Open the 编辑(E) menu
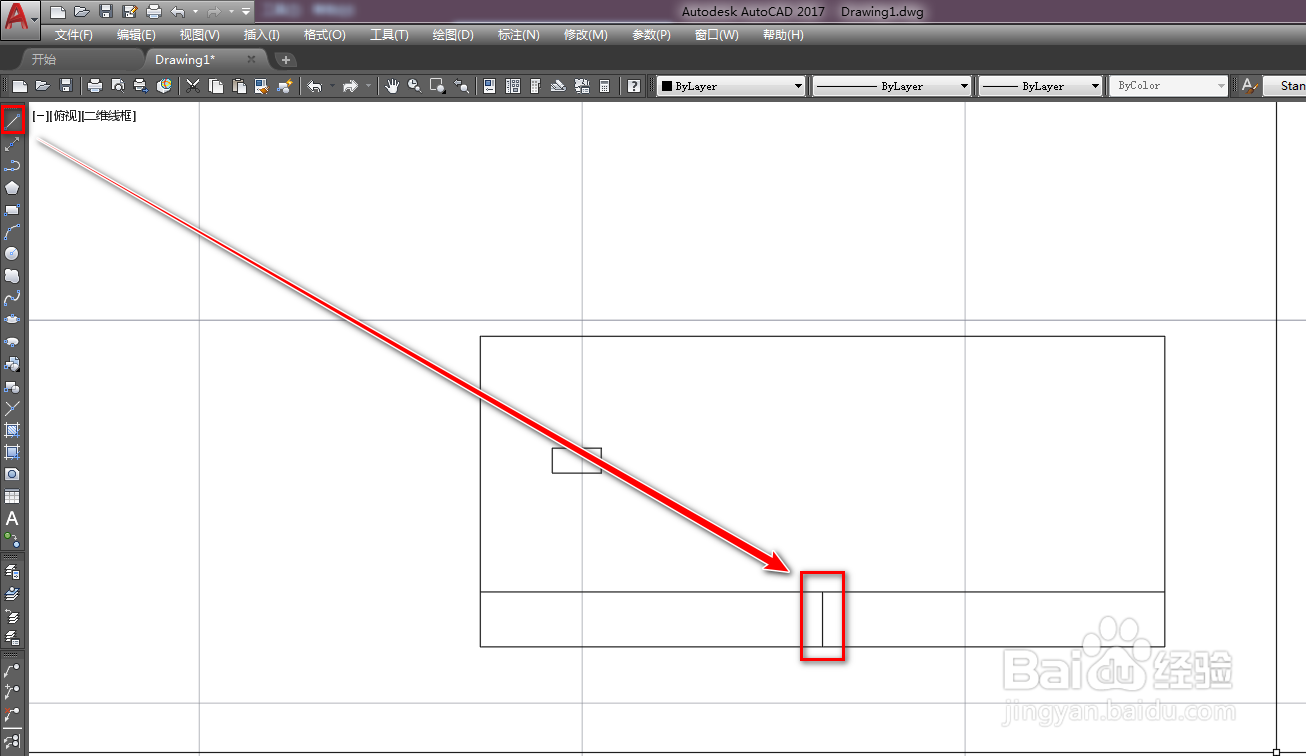Screen dimensions: 1306x756 point(136,35)
